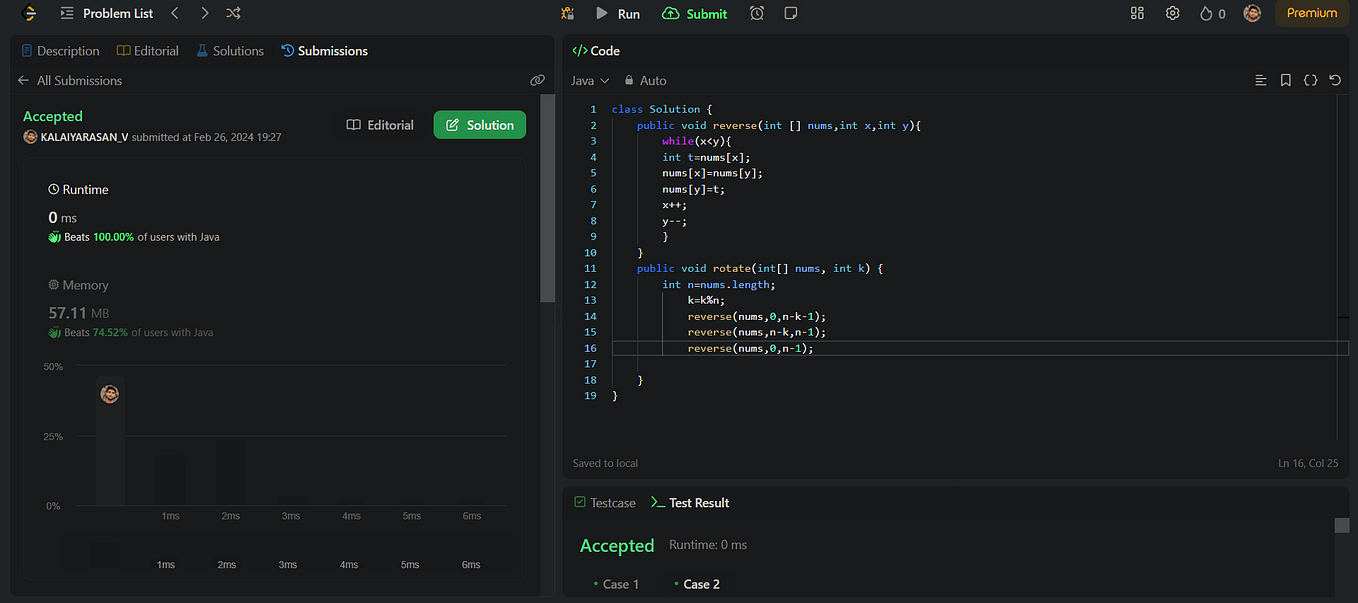
Task: Go to the previous problem arrow
Action: point(175,13)
